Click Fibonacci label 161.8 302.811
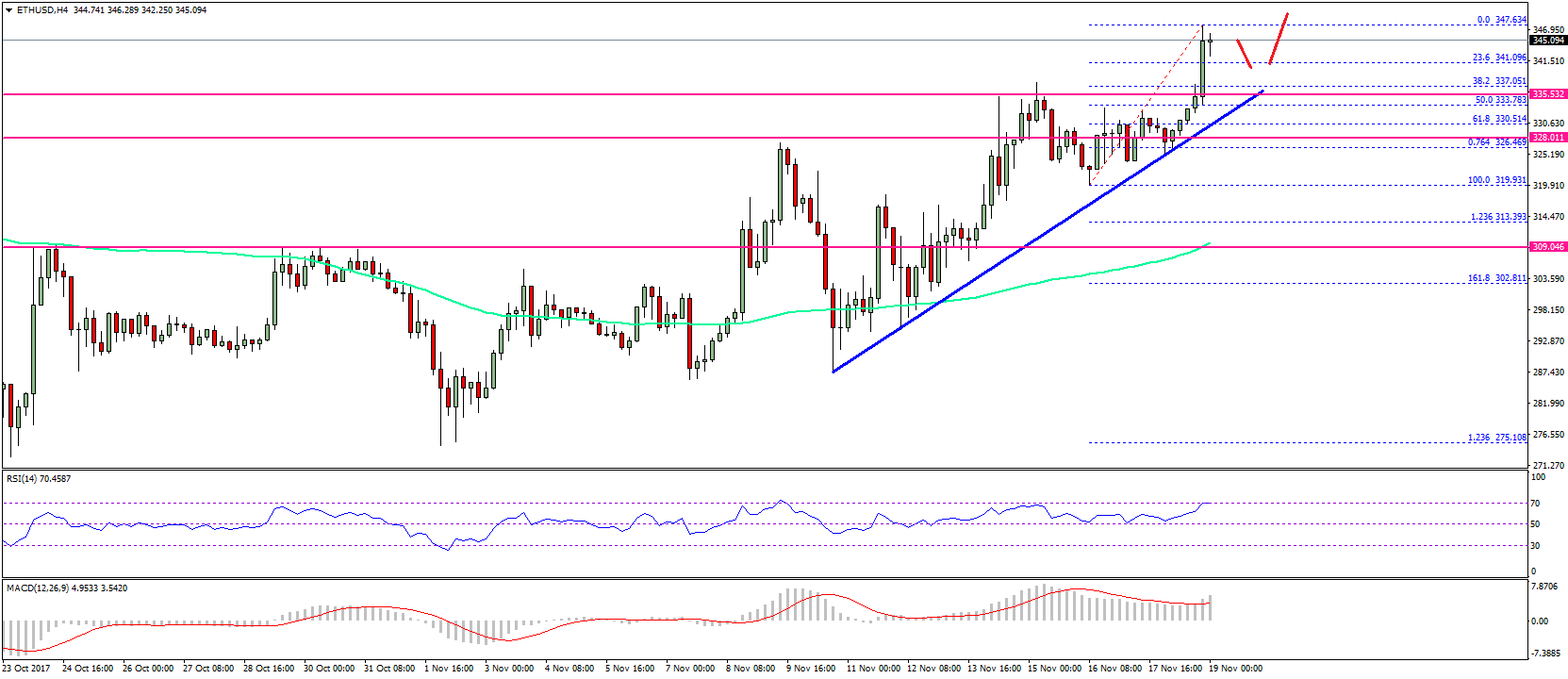Image resolution: width=1568 pixels, height=679 pixels. [x=1497, y=278]
